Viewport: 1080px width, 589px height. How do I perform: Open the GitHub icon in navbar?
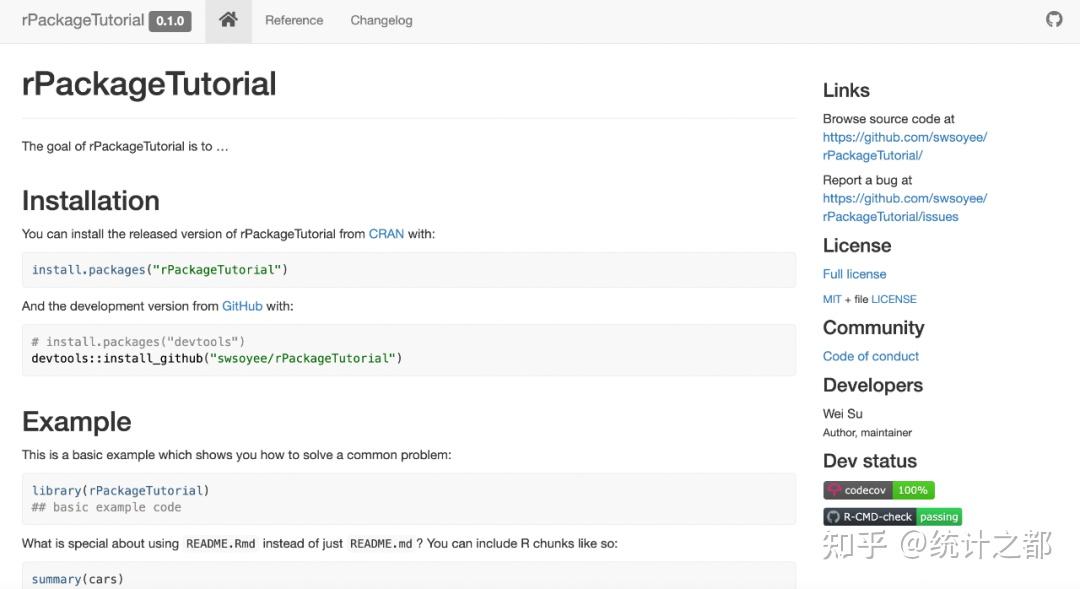[1054, 20]
